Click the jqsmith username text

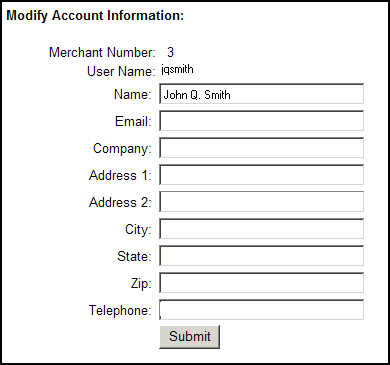point(177,70)
